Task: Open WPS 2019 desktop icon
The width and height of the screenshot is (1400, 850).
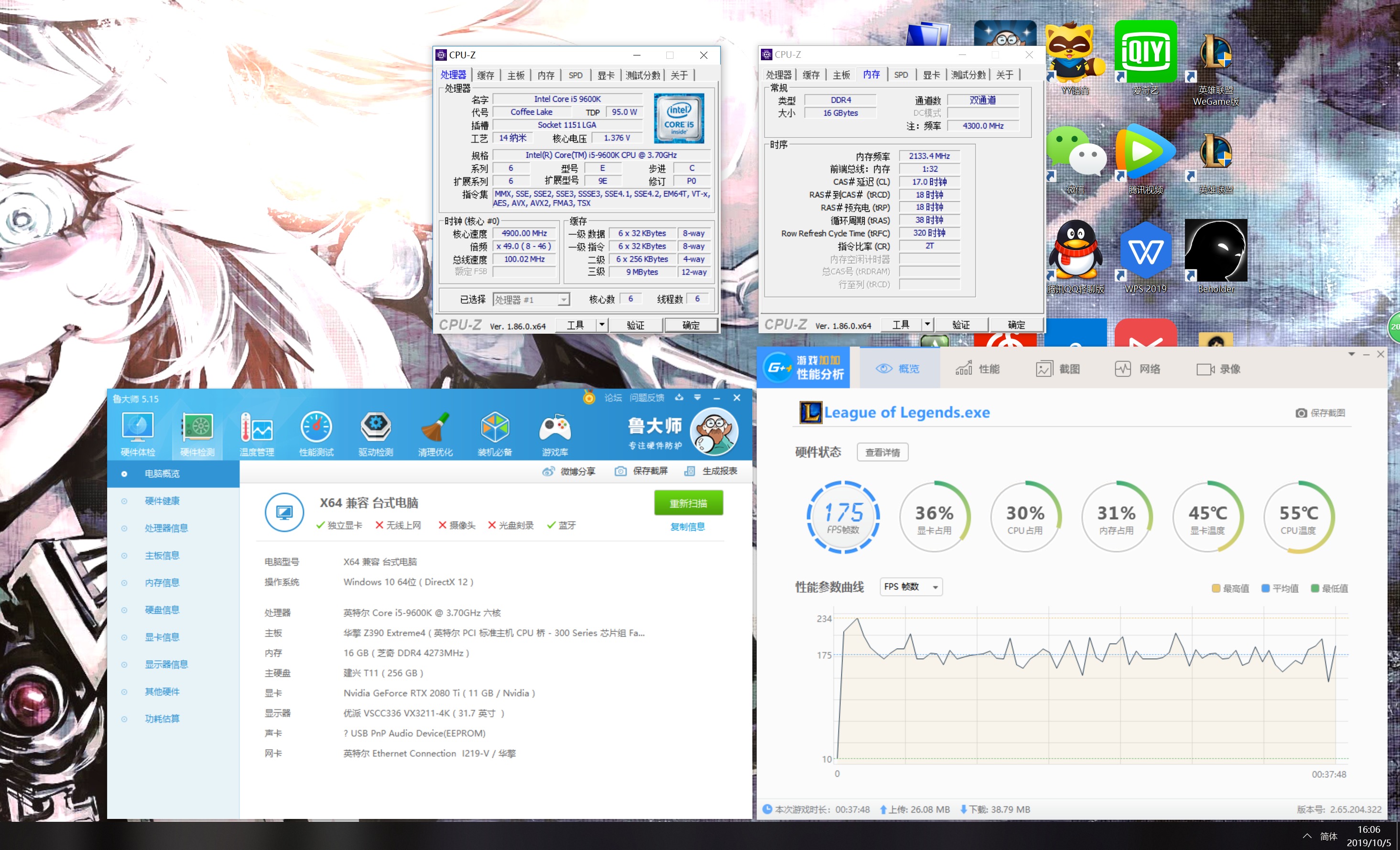Action: coord(1145,256)
